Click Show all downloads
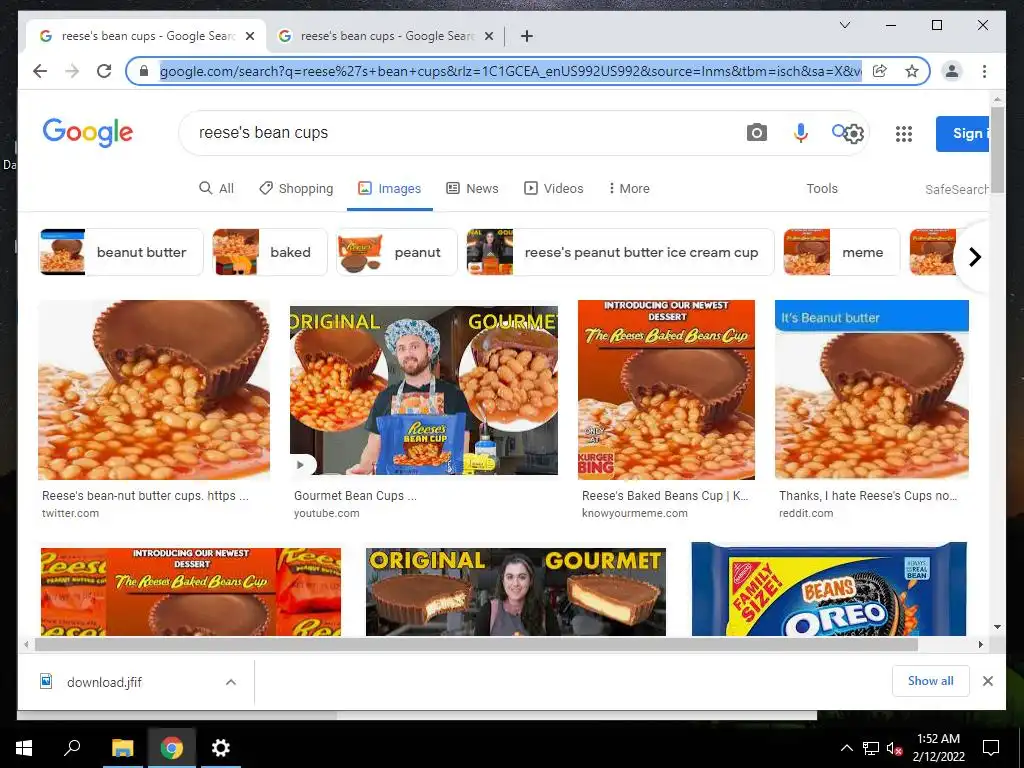This screenshot has width=1024, height=768. [931, 681]
